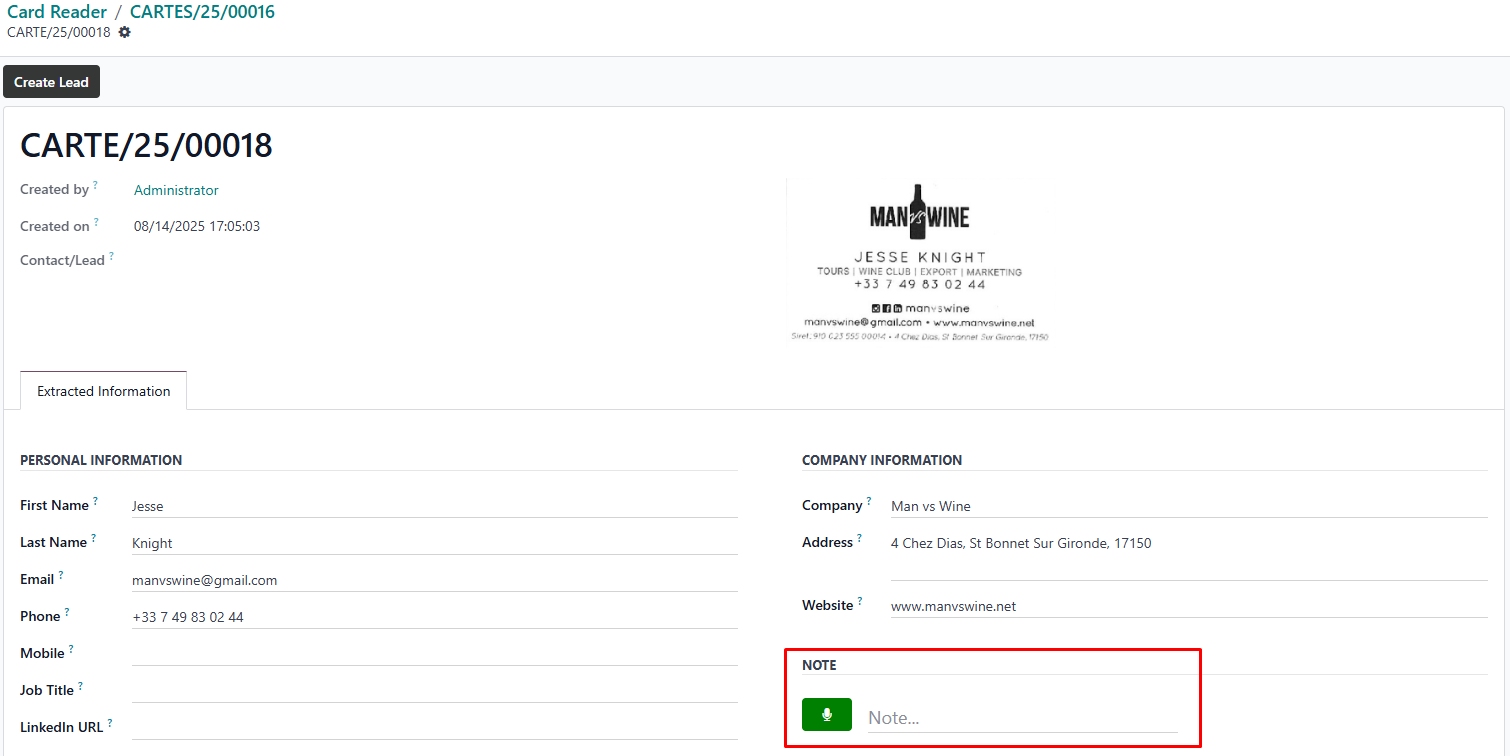Edit the Email field manvswine@gmail.com
This screenshot has width=1510, height=756.
[434, 580]
